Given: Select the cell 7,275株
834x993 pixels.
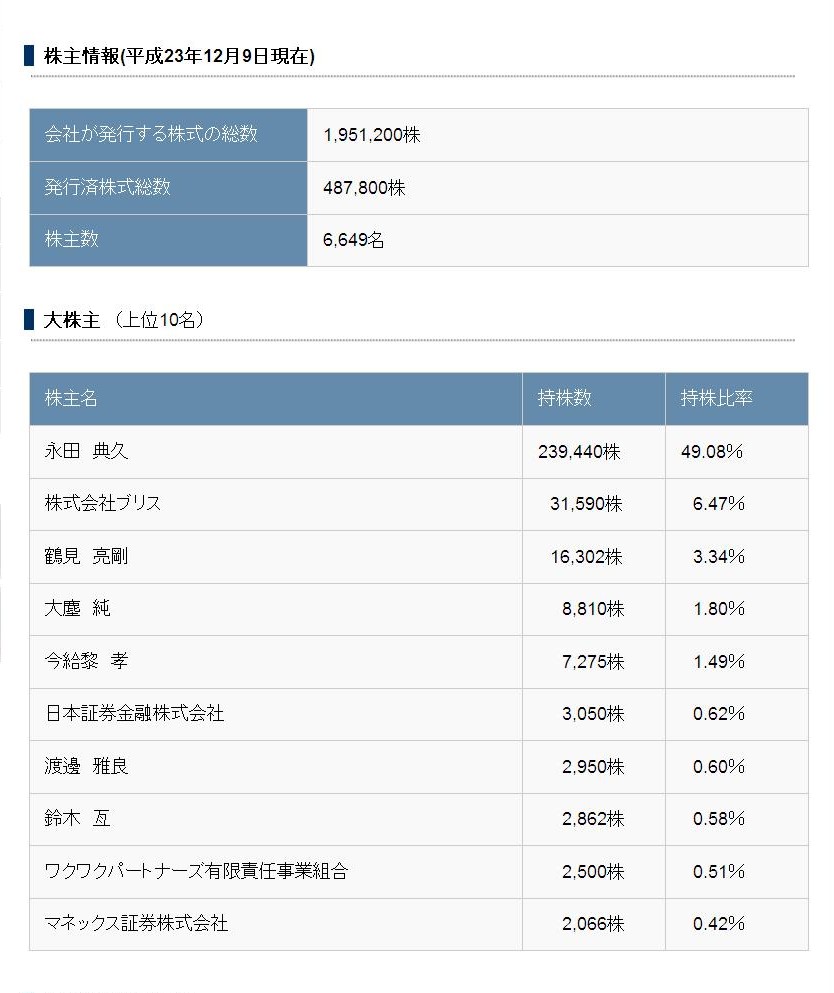Looking at the screenshot, I should pyautogui.click(x=593, y=662).
